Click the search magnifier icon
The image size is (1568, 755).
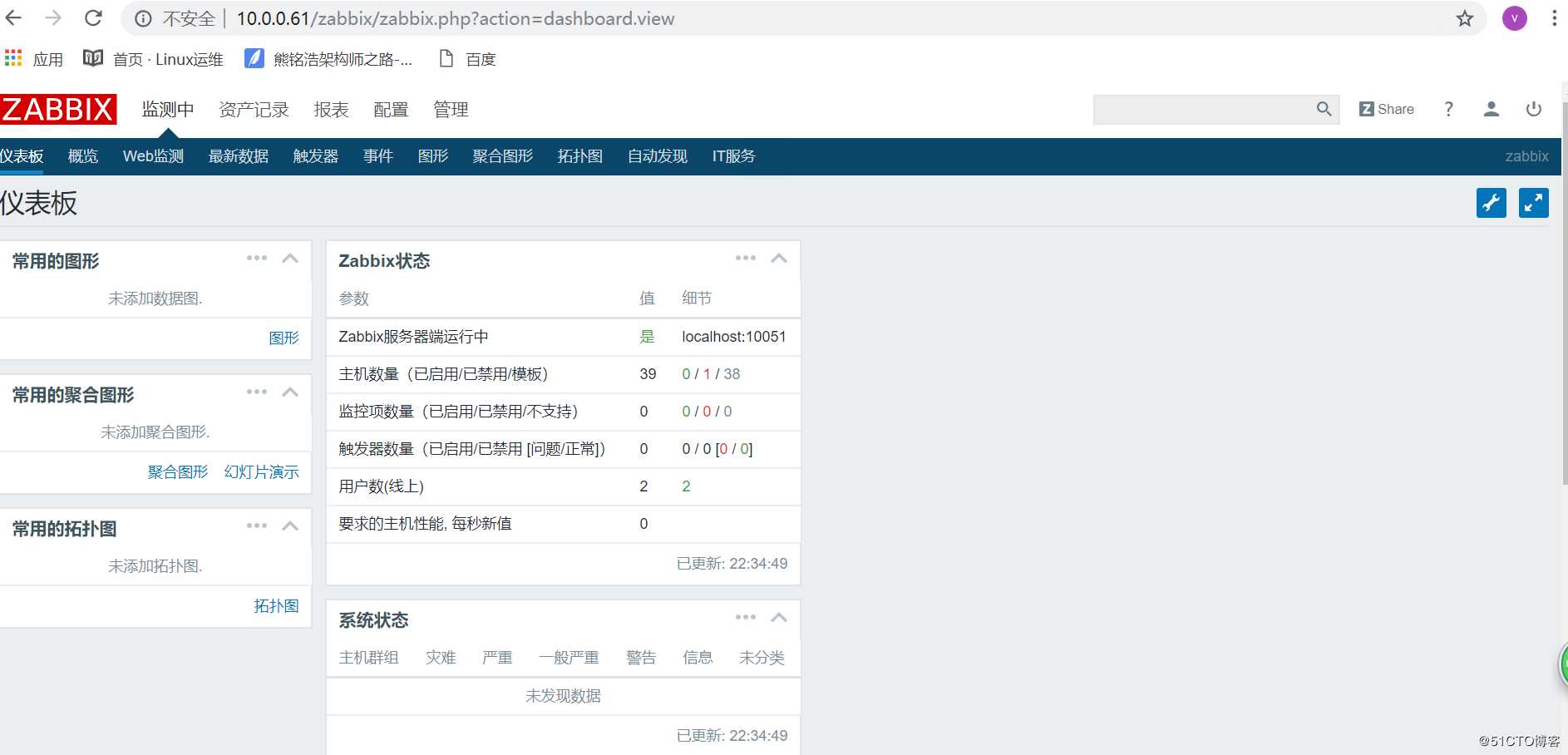(1324, 109)
